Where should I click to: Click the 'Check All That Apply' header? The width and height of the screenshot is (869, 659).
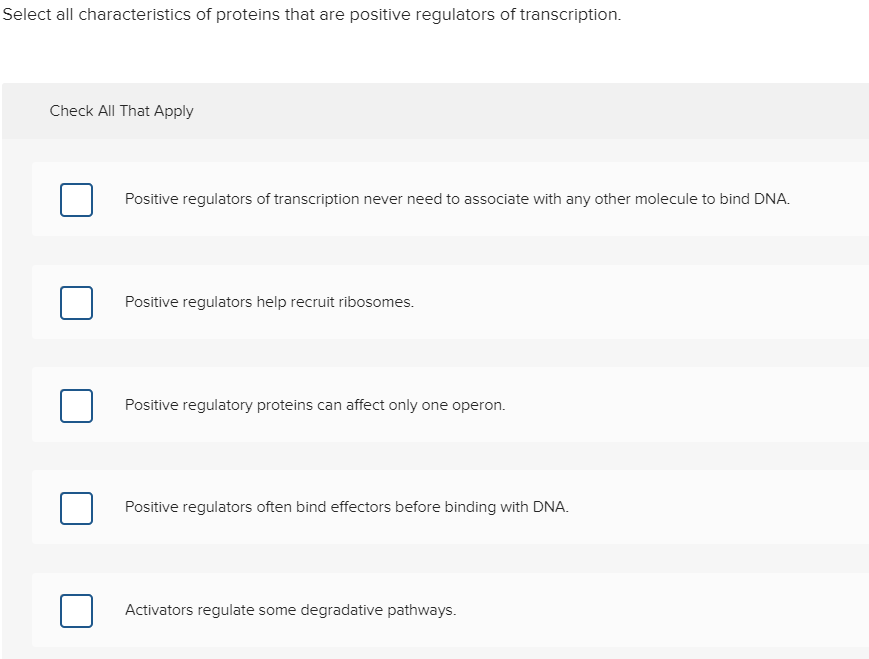(x=120, y=111)
